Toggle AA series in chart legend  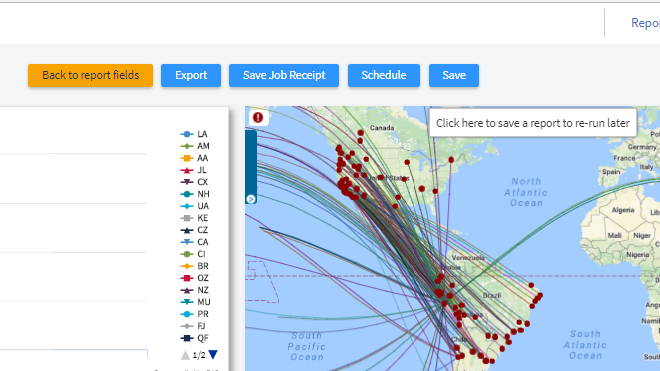click(x=194, y=158)
